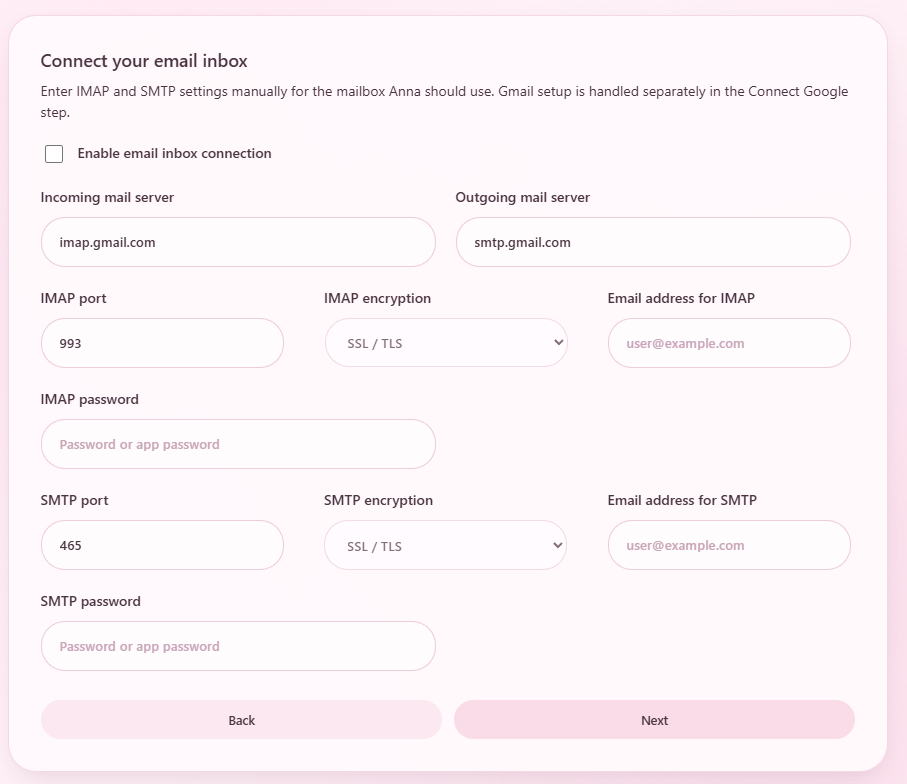Click the smtp.gmail.com server value
The width and height of the screenshot is (907, 784).
click(522, 242)
